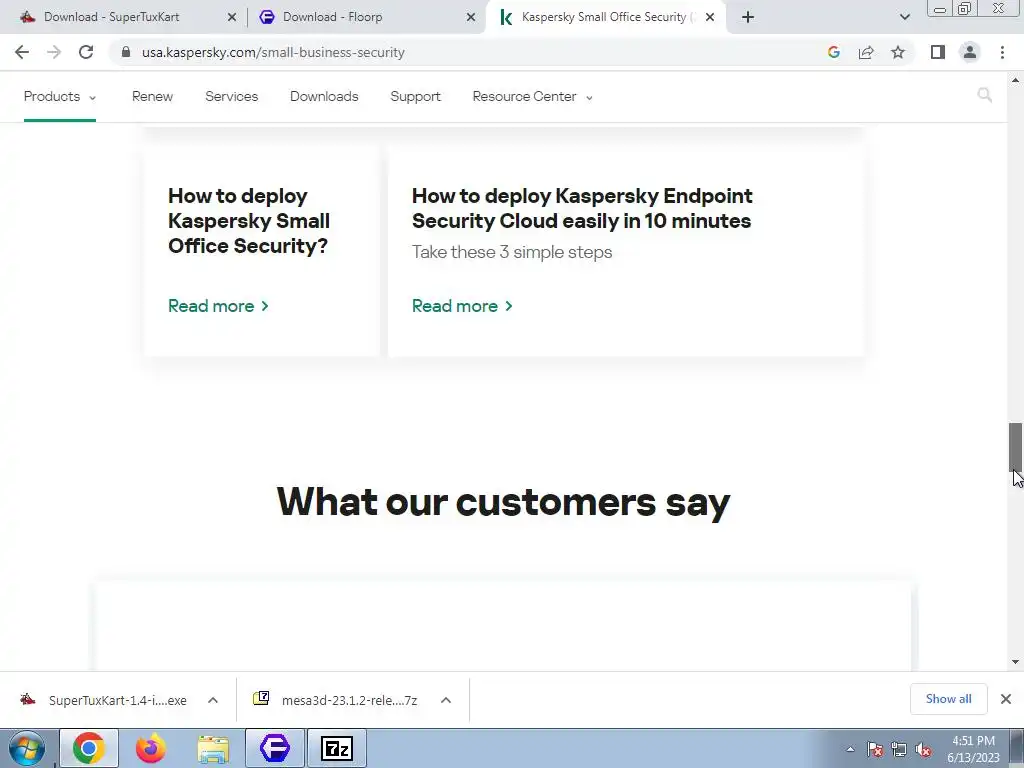Viewport: 1024px width, 768px height.
Task: Read more about deploying Small Office Security
Action: (x=218, y=306)
